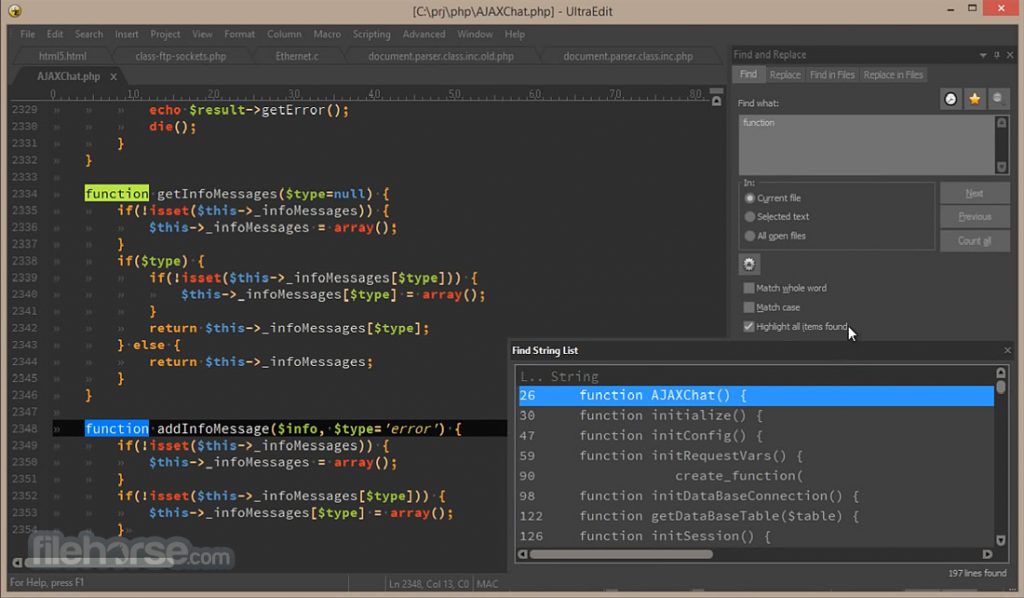Open advanced find options gear
The width and height of the screenshot is (1024, 598).
click(749, 264)
